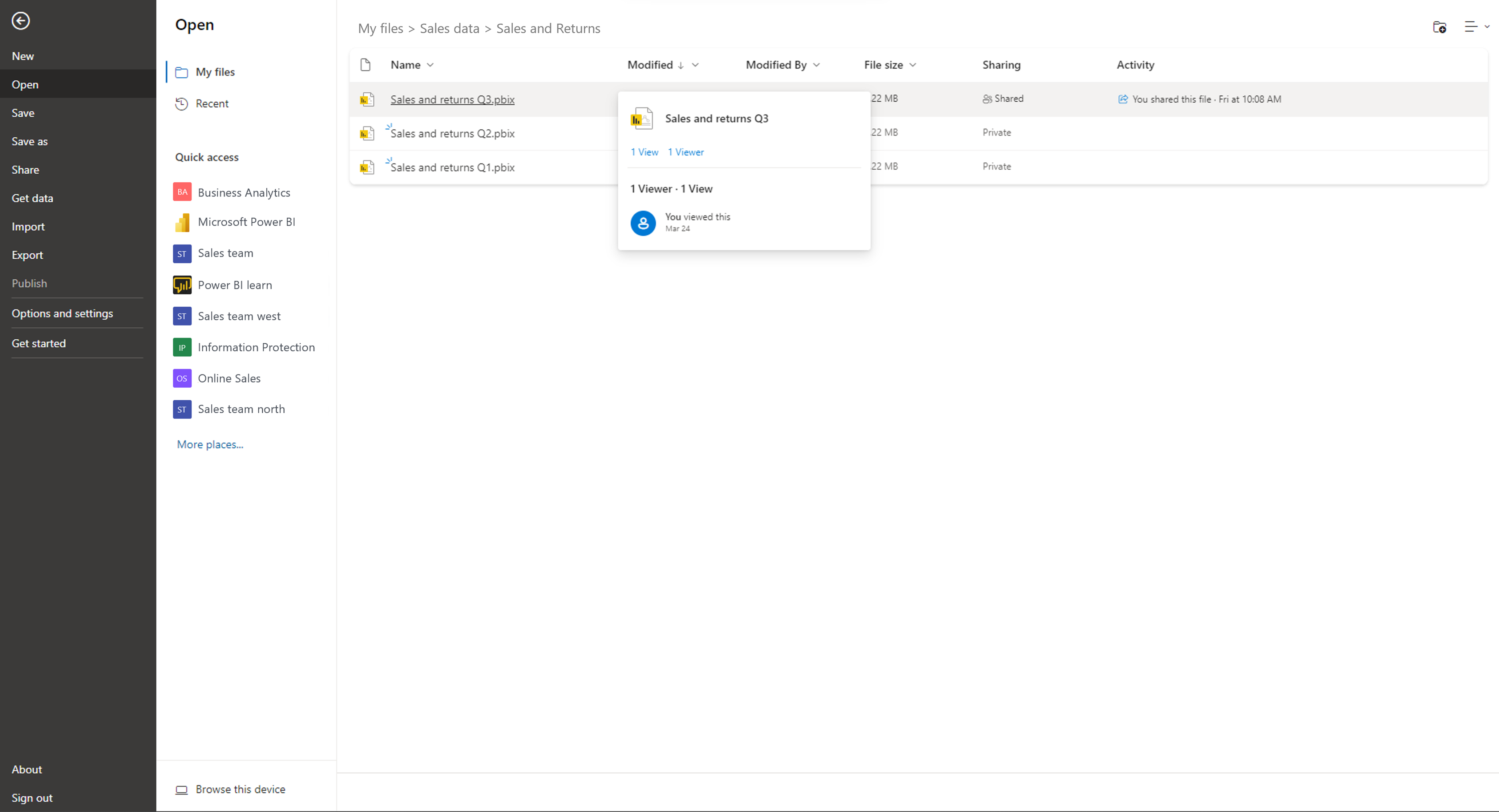
Task: Open the Business Analytics workspace
Action: (243, 192)
